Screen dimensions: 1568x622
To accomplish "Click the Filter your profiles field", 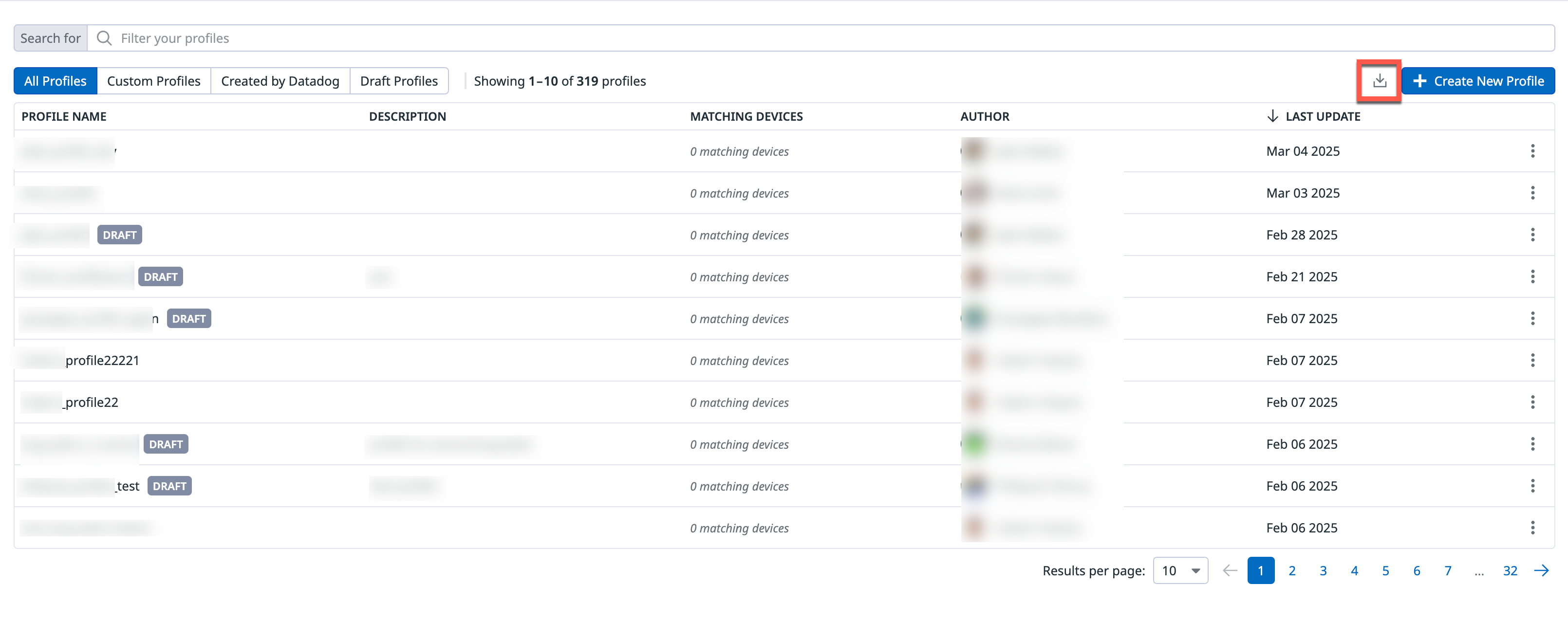I will (x=791, y=38).
